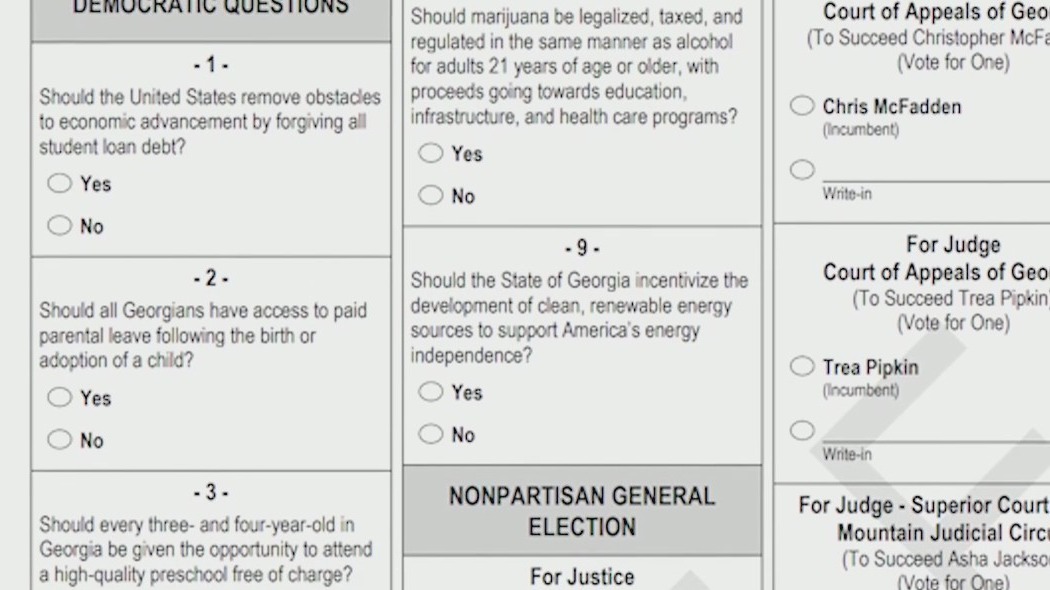Click the question 9 number heading
Viewport: 1050px width, 590px height.
click(x=582, y=248)
